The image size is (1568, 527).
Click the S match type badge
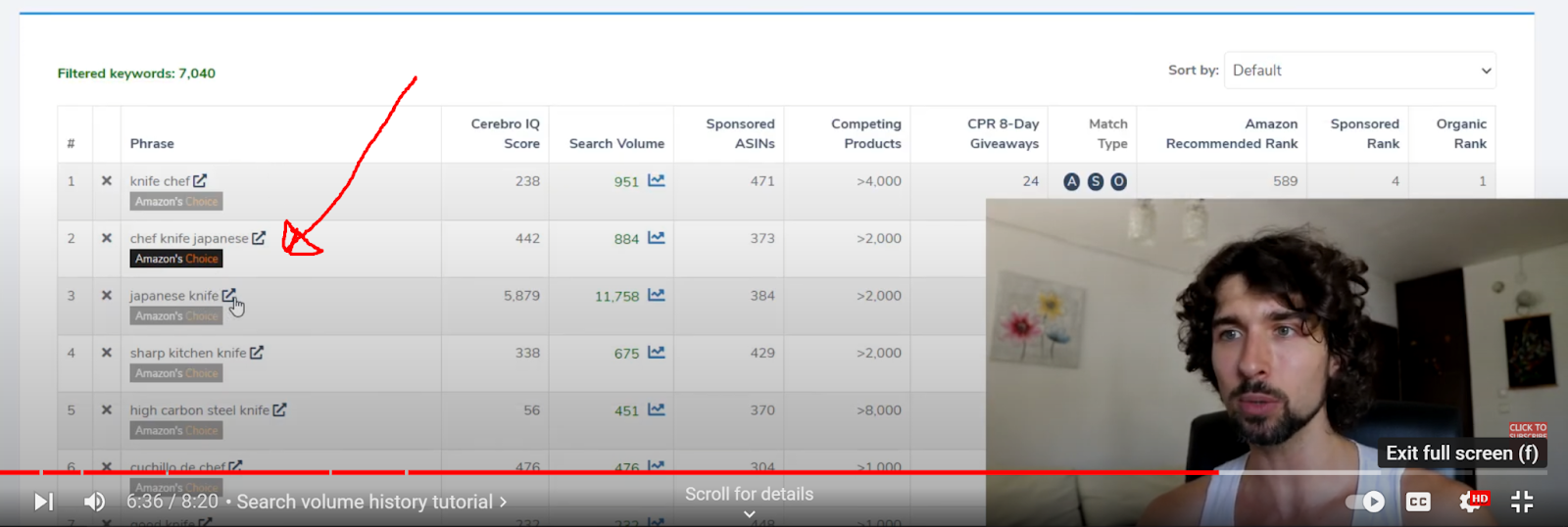point(1096,181)
